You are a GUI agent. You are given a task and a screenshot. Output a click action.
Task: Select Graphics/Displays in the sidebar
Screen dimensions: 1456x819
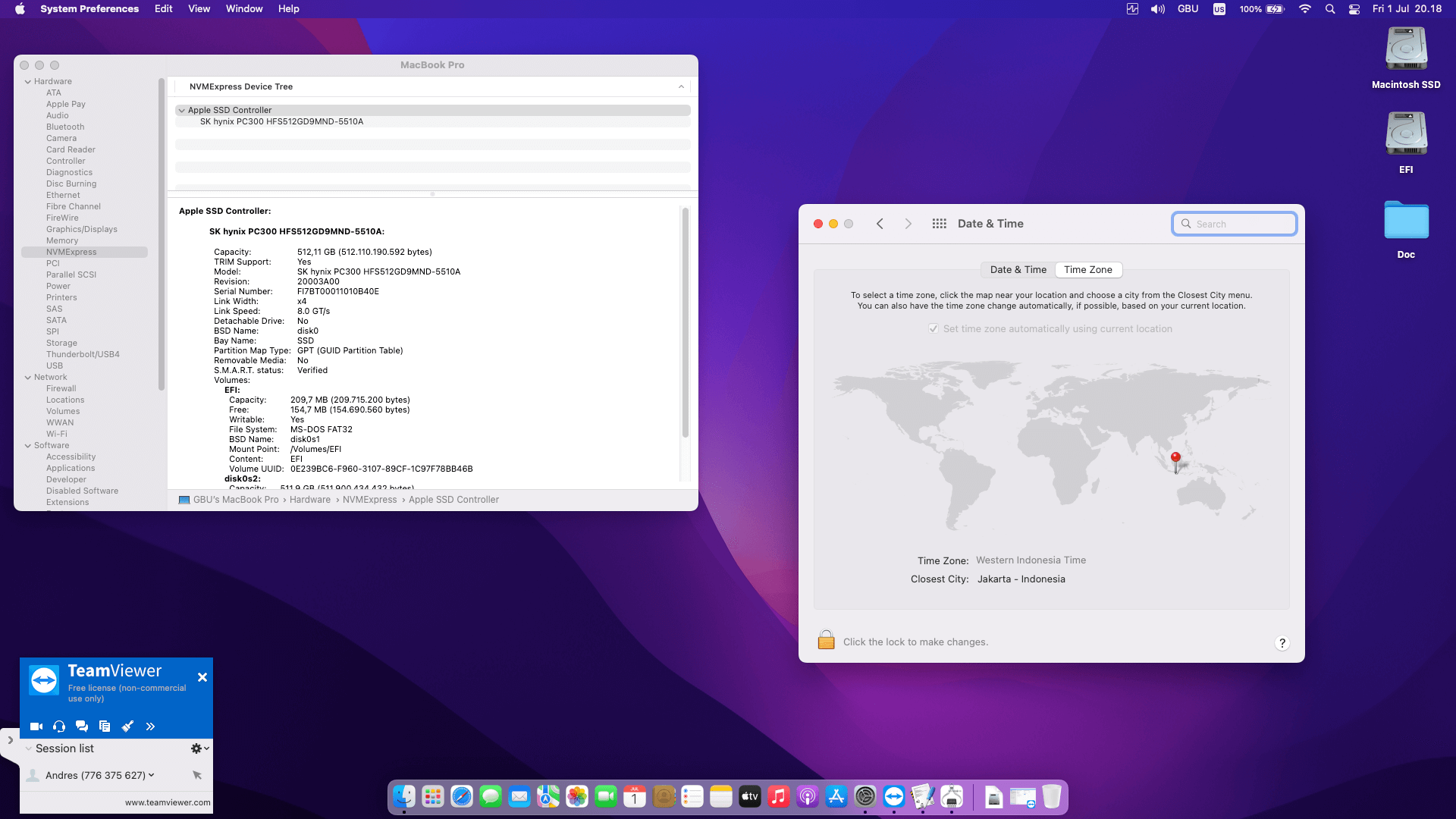point(82,229)
